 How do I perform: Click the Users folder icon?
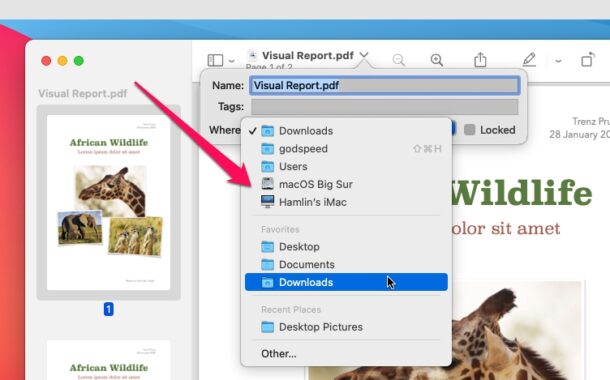[267, 166]
